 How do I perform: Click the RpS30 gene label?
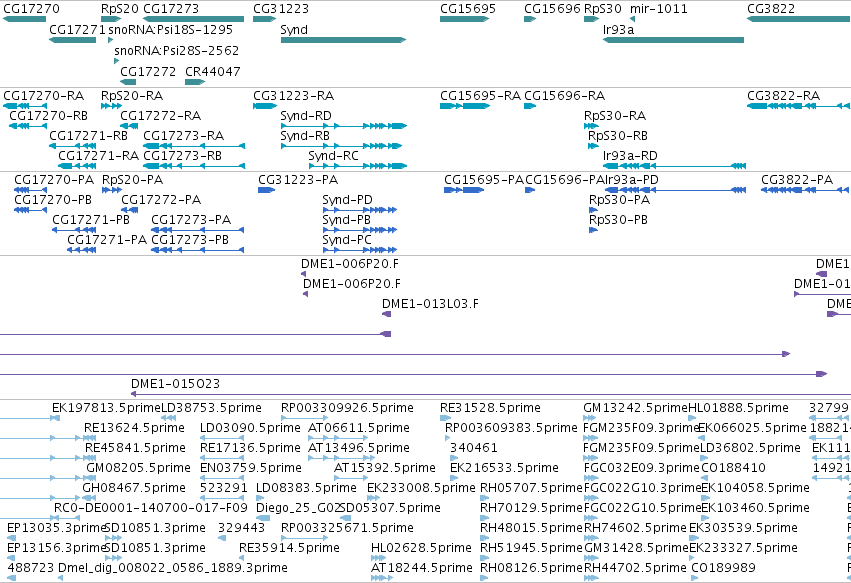[602, 9]
